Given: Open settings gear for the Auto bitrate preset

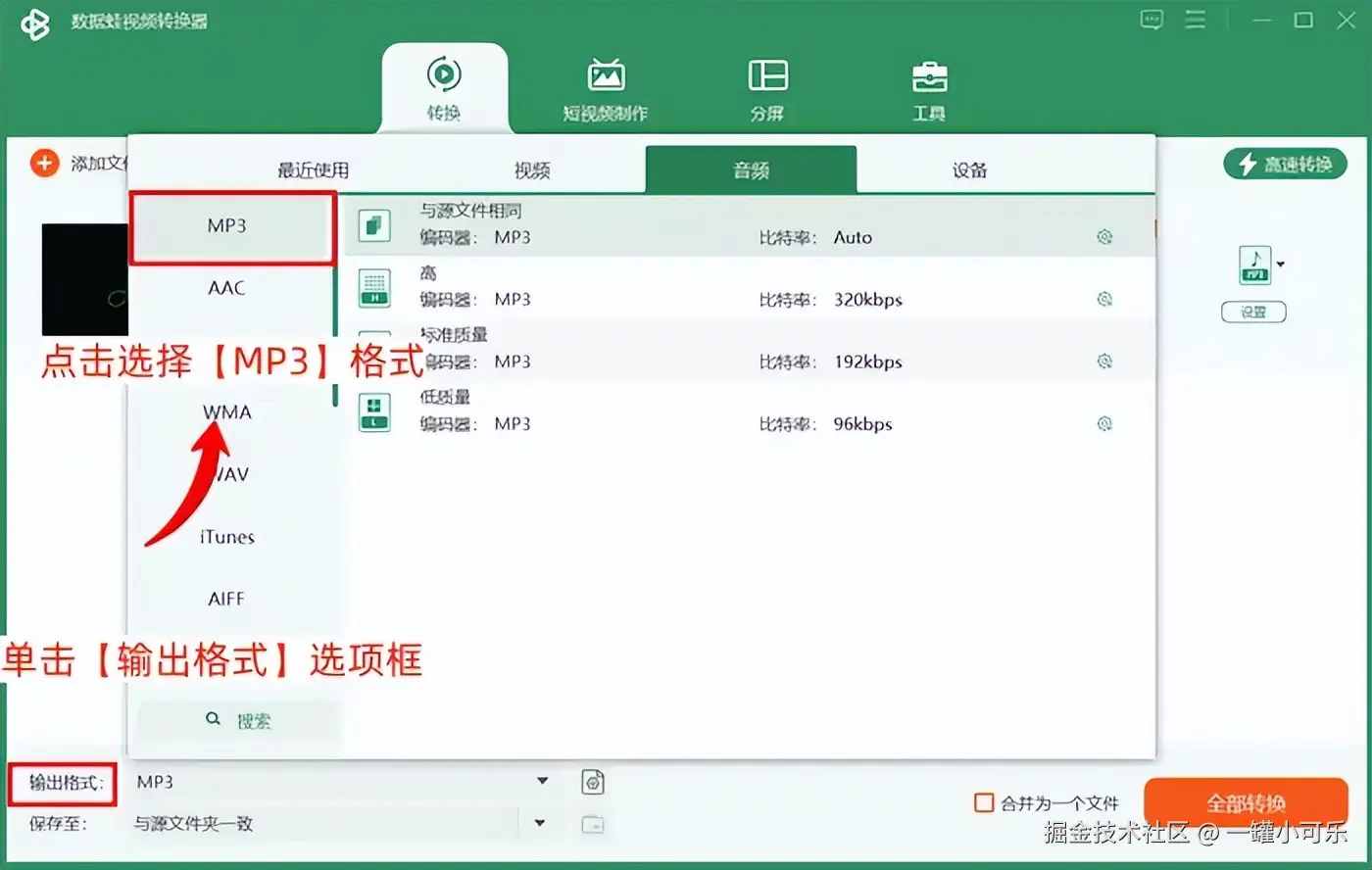Looking at the screenshot, I should pos(1104,237).
